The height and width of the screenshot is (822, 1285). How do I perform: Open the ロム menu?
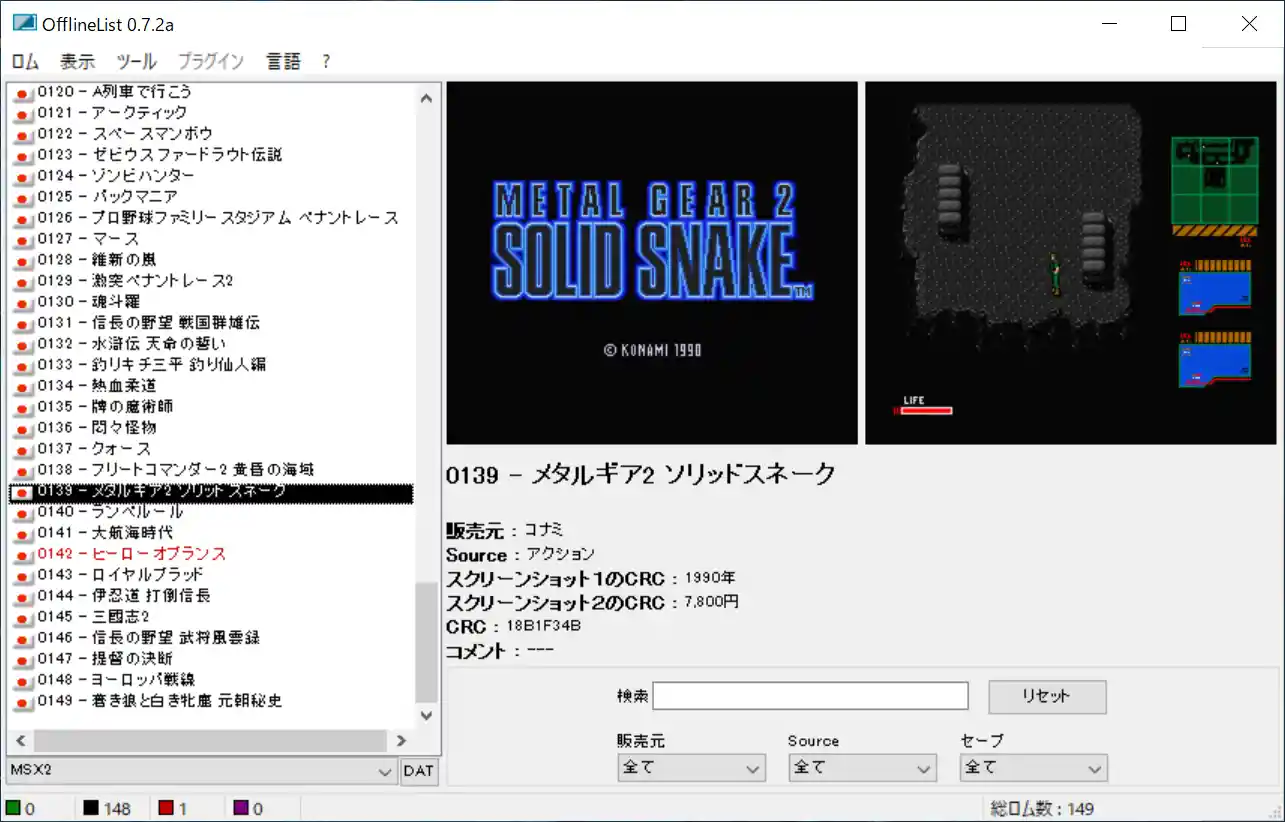25,61
